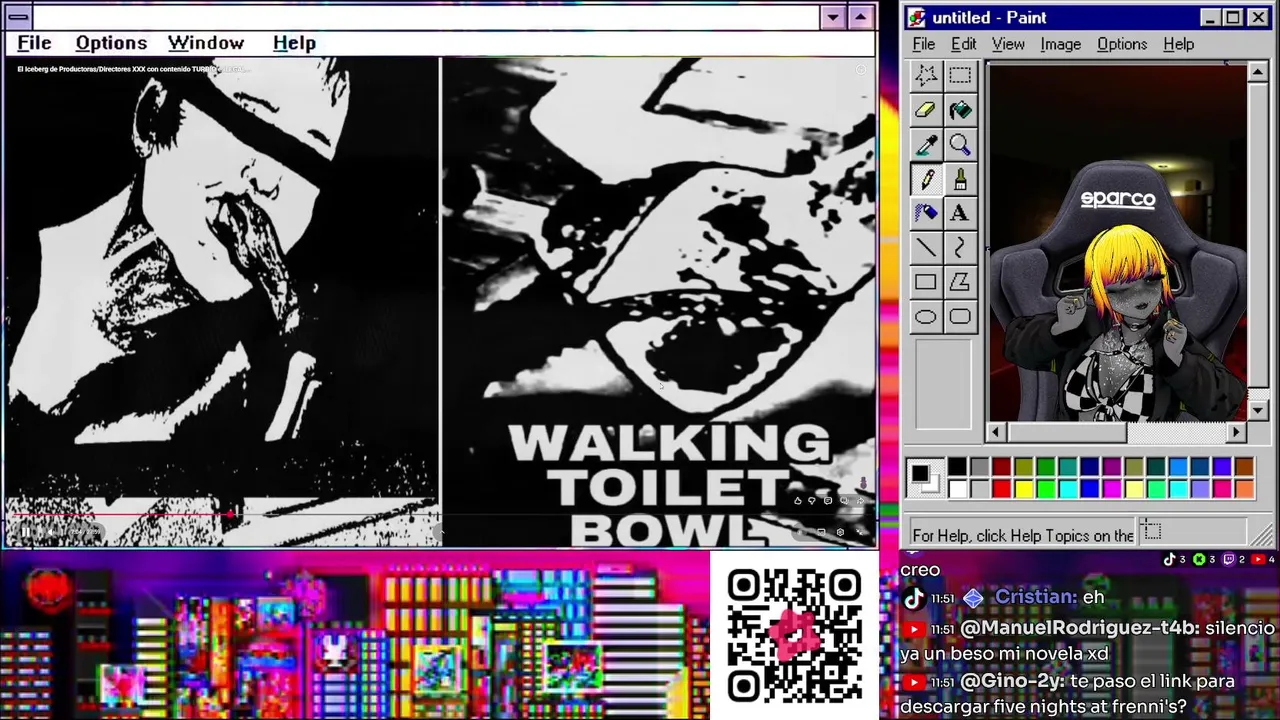Click Paint's left horizontal scroll arrow
The height and width of the screenshot is (720, 1280).
click(x=996, y=432)
